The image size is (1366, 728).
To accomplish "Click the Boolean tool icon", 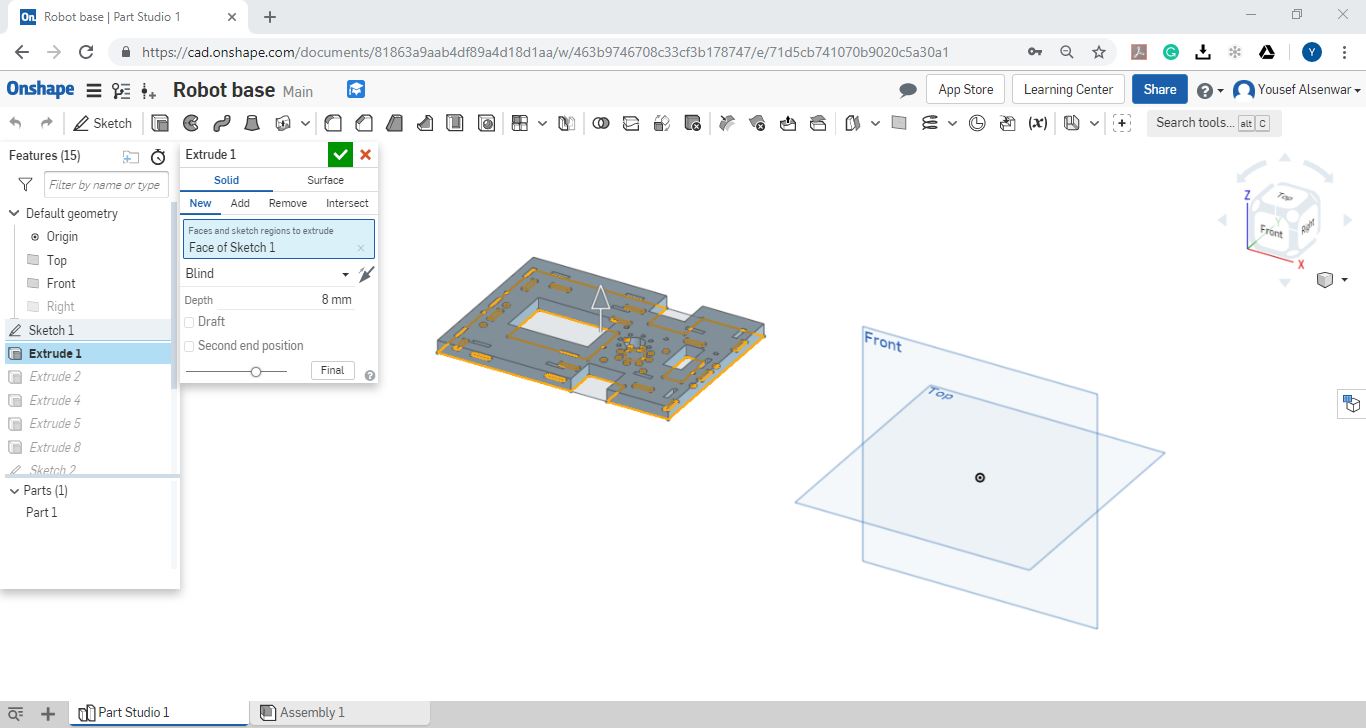I will pyautogui.click(x=601, y=123).
